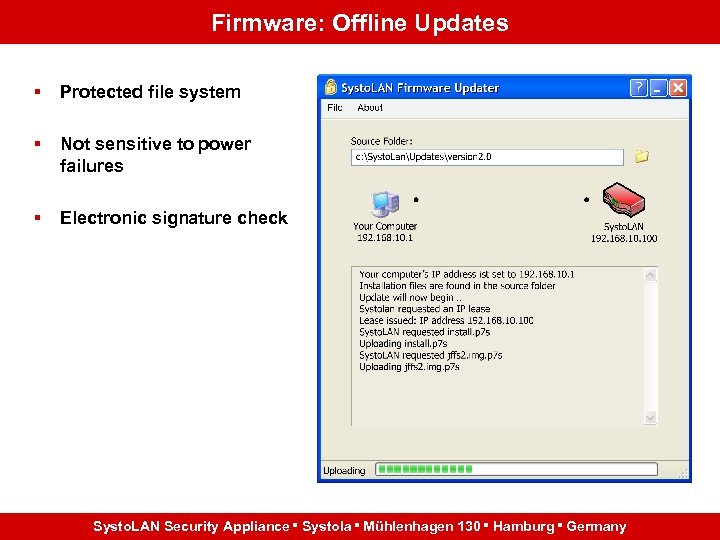Click the 192.168.10.1 address under Your Computer

(385, 238)
